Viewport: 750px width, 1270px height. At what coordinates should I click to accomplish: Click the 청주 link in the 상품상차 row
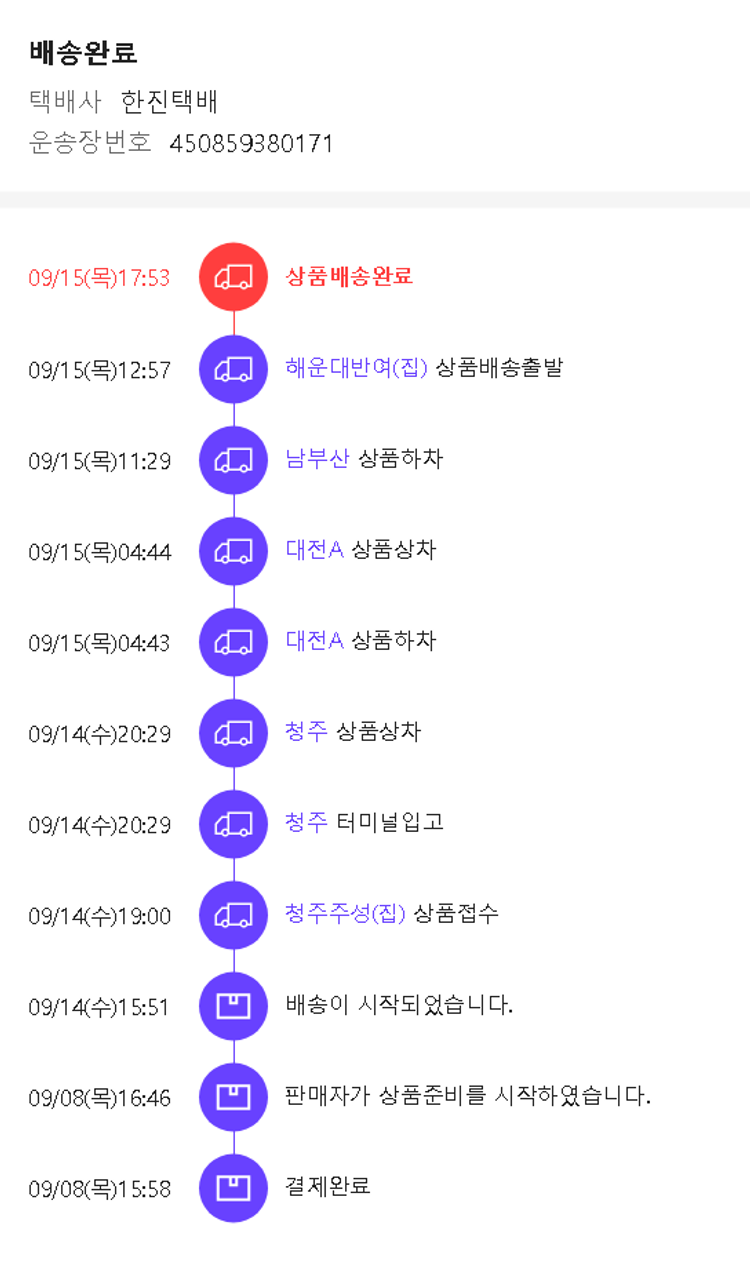pos(306,732)
